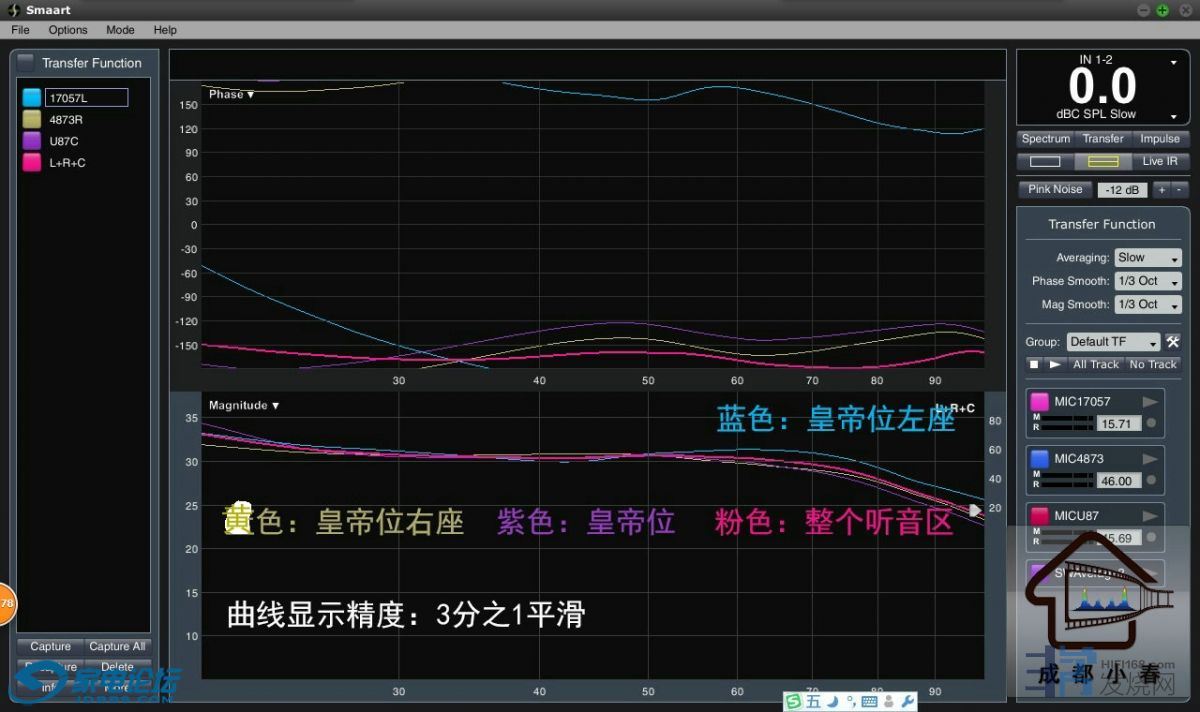Toggle the Transfer Function panel checkbox

pyautogui.click(x=26, y=62)
